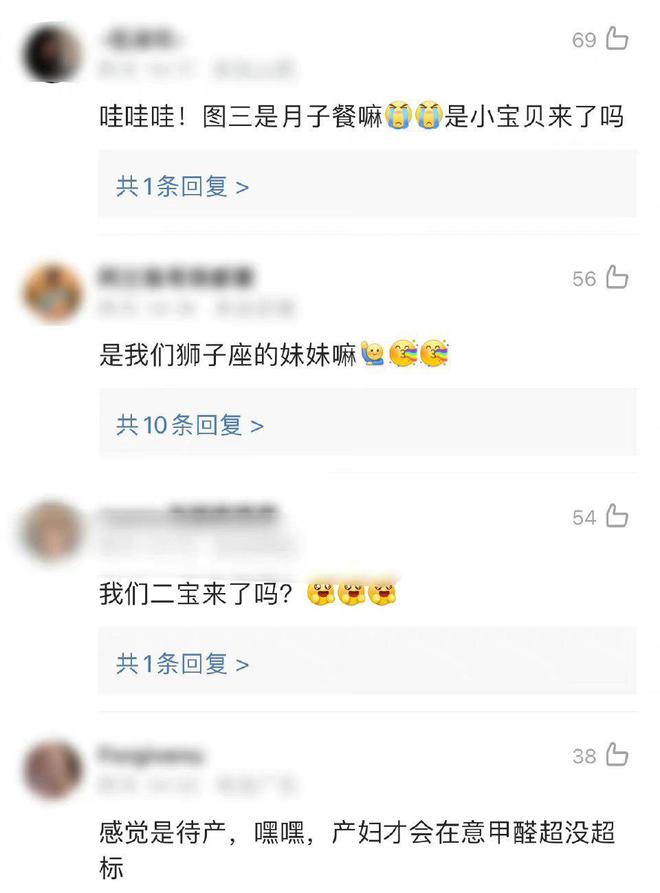Select the comment beginning 感觉是待产
This screenshot has width=660, height=893.
click(356, 849)
